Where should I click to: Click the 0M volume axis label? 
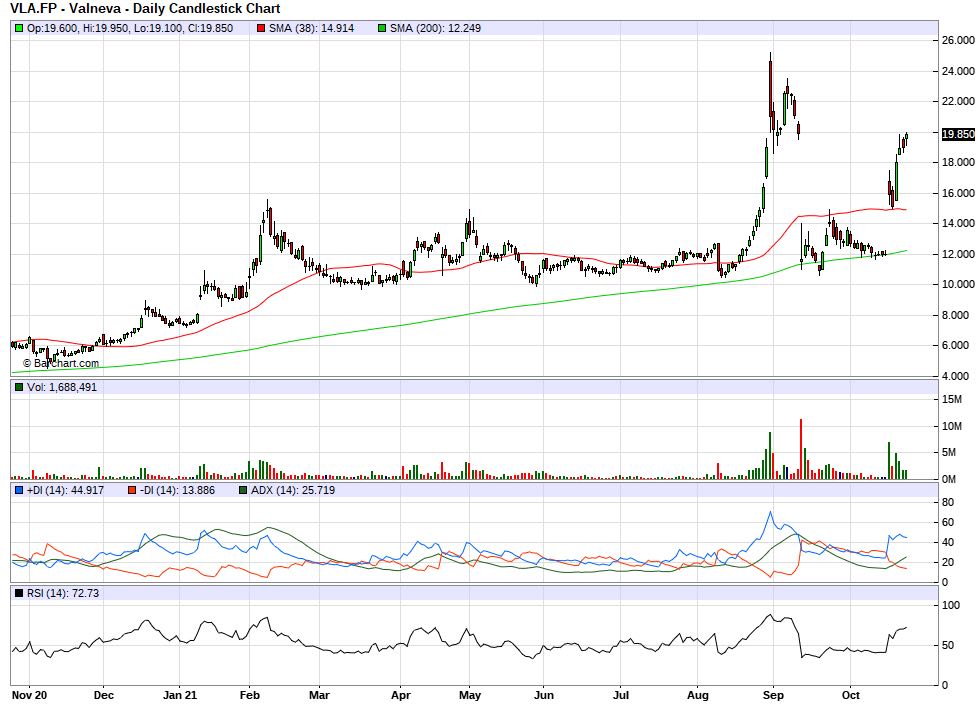(x=949, y=479)
